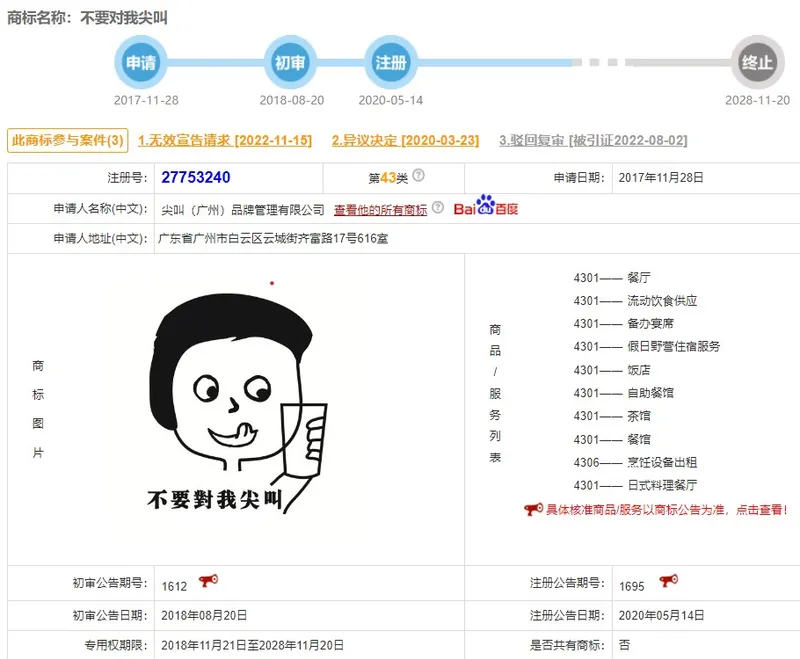The width and height of the screenshot is (800, 659).
Task: Select service item 自助餐馆
Action: pos(651,393)
